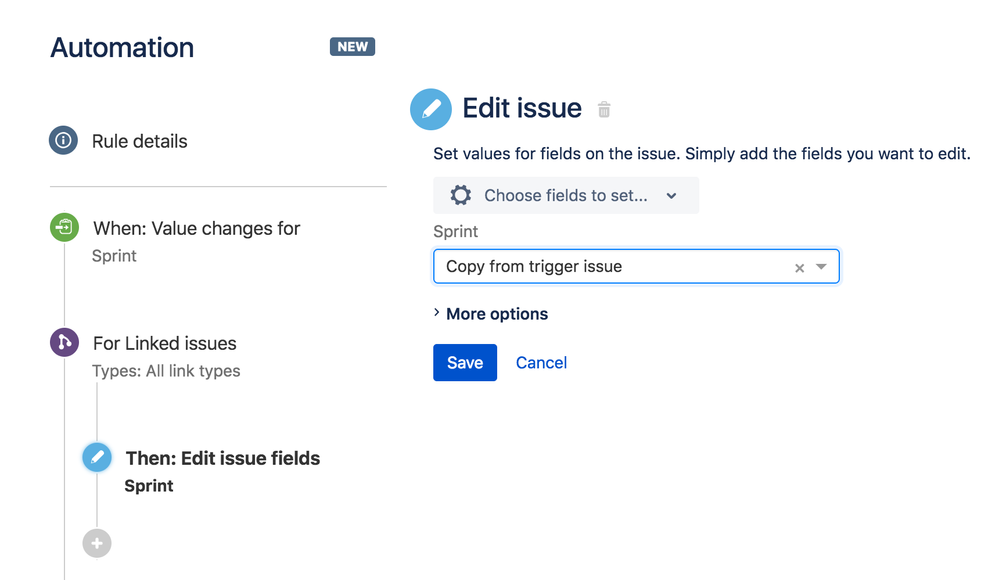Open the For Linked issues branch step
The image size is (999, 580).
pos(164,342)
